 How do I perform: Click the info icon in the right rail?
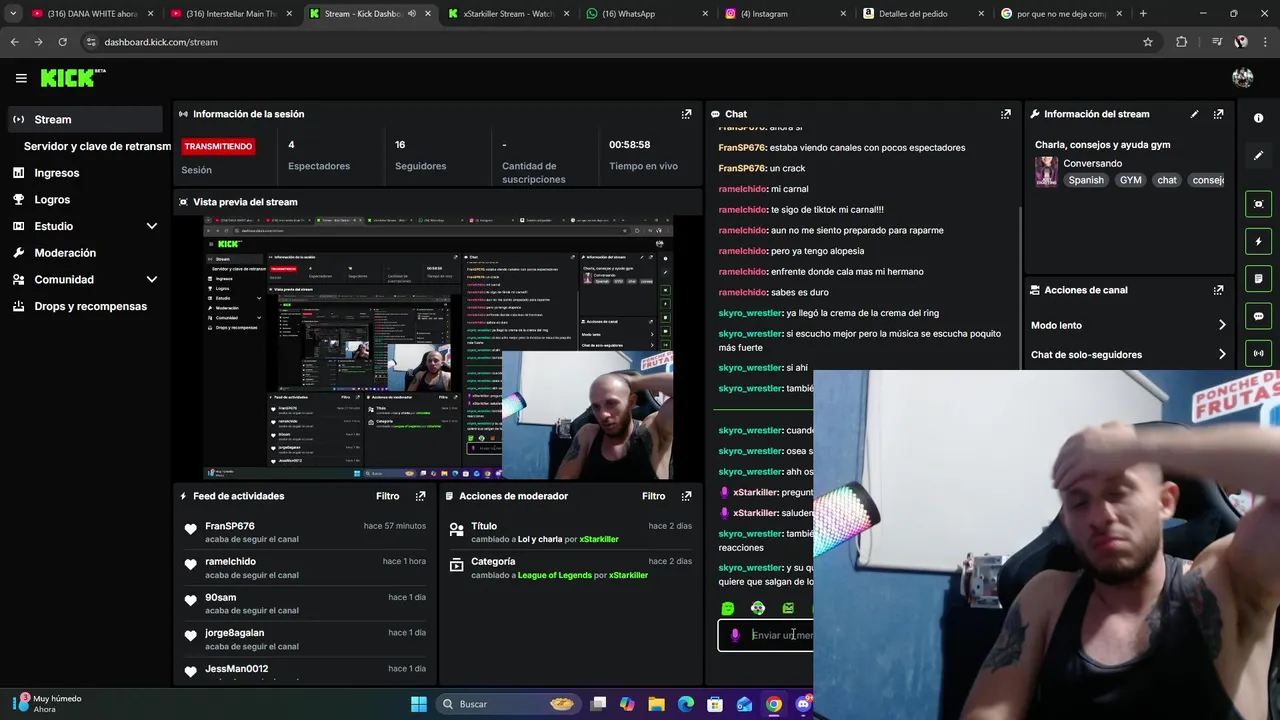click(x=1258, y=118)
